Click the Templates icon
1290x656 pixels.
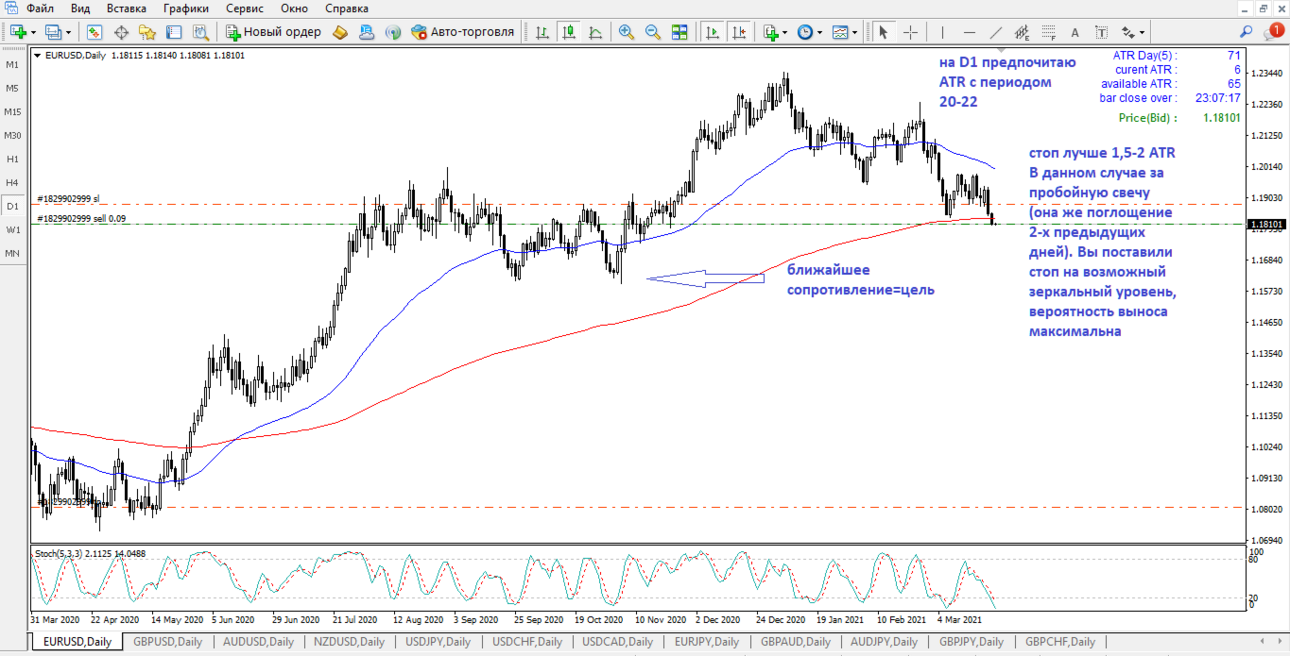click(x=840, y=32)
